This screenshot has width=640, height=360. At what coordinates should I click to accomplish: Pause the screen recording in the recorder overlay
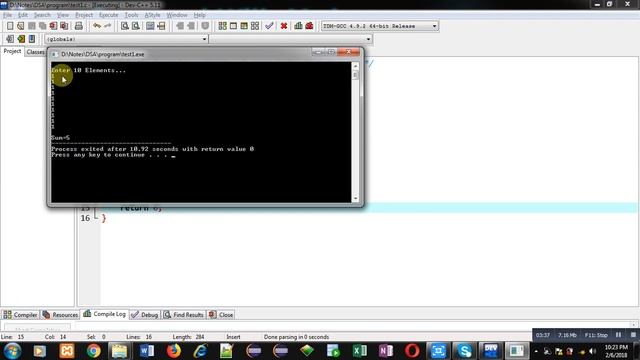click(618, 335)
